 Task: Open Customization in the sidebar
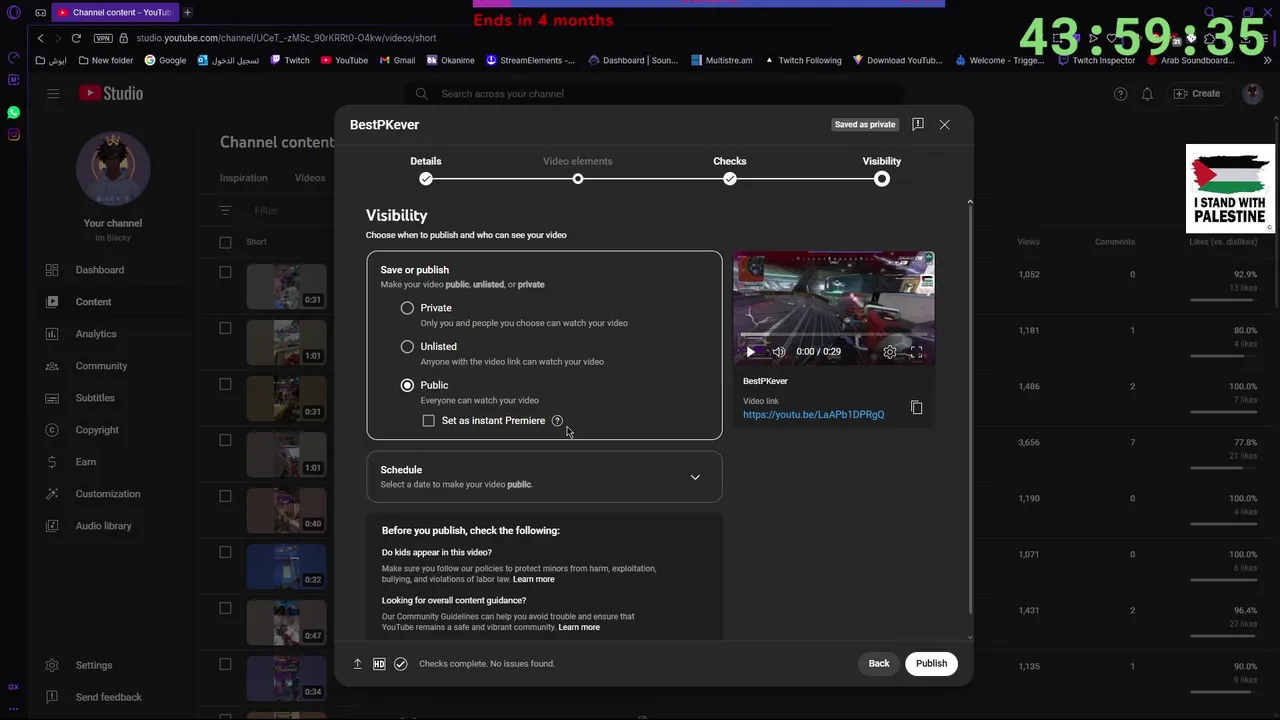pos(108,494)
